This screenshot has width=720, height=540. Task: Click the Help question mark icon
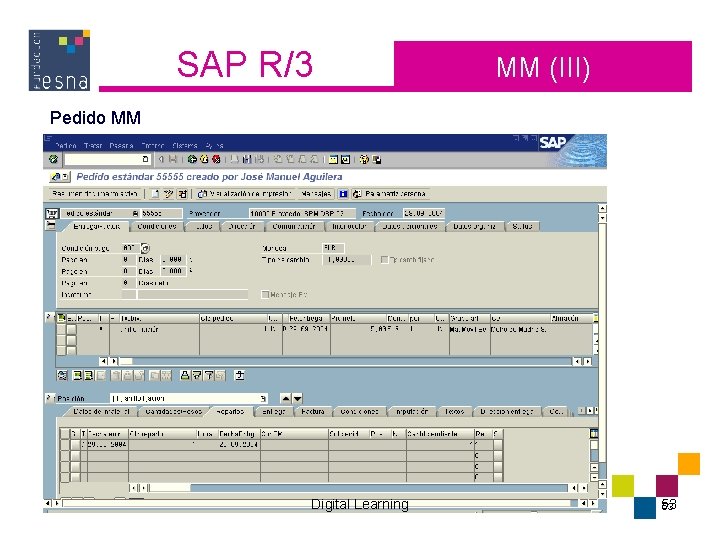pos(365,159)
